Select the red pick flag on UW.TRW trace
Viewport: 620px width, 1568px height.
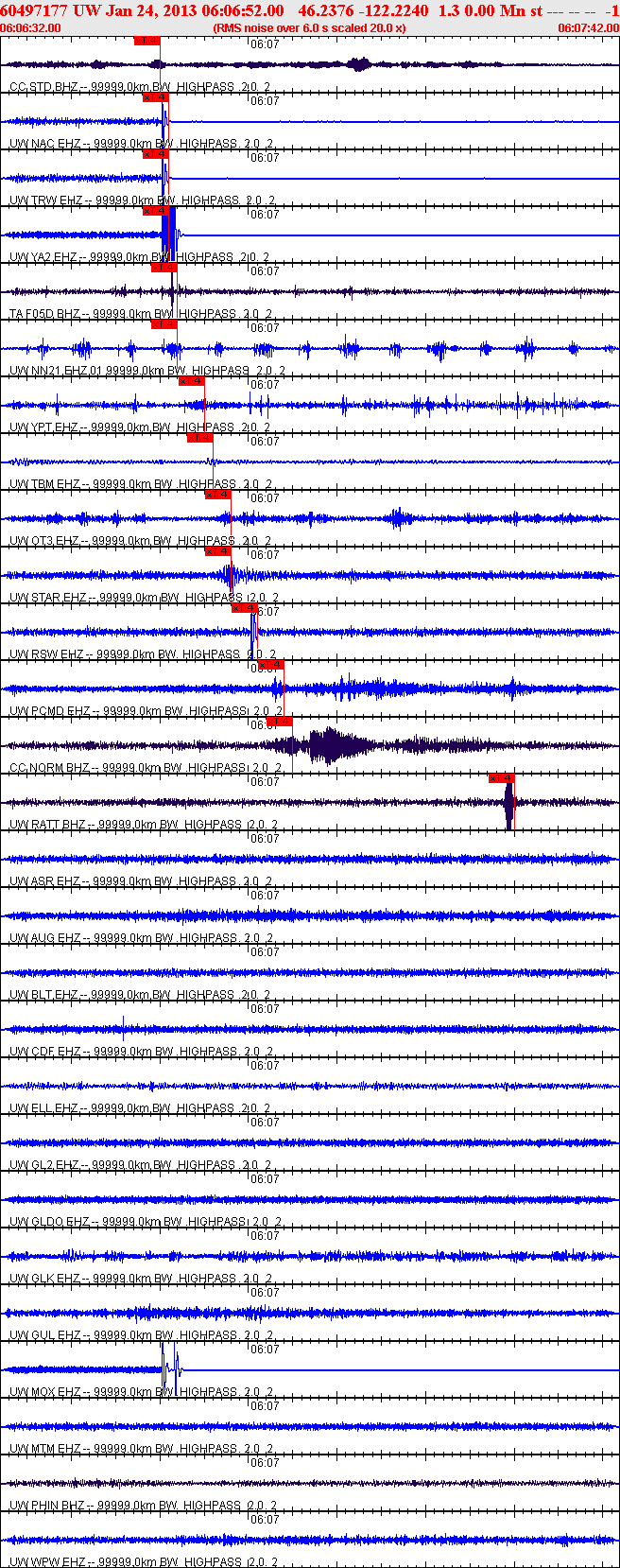[155, 153]
